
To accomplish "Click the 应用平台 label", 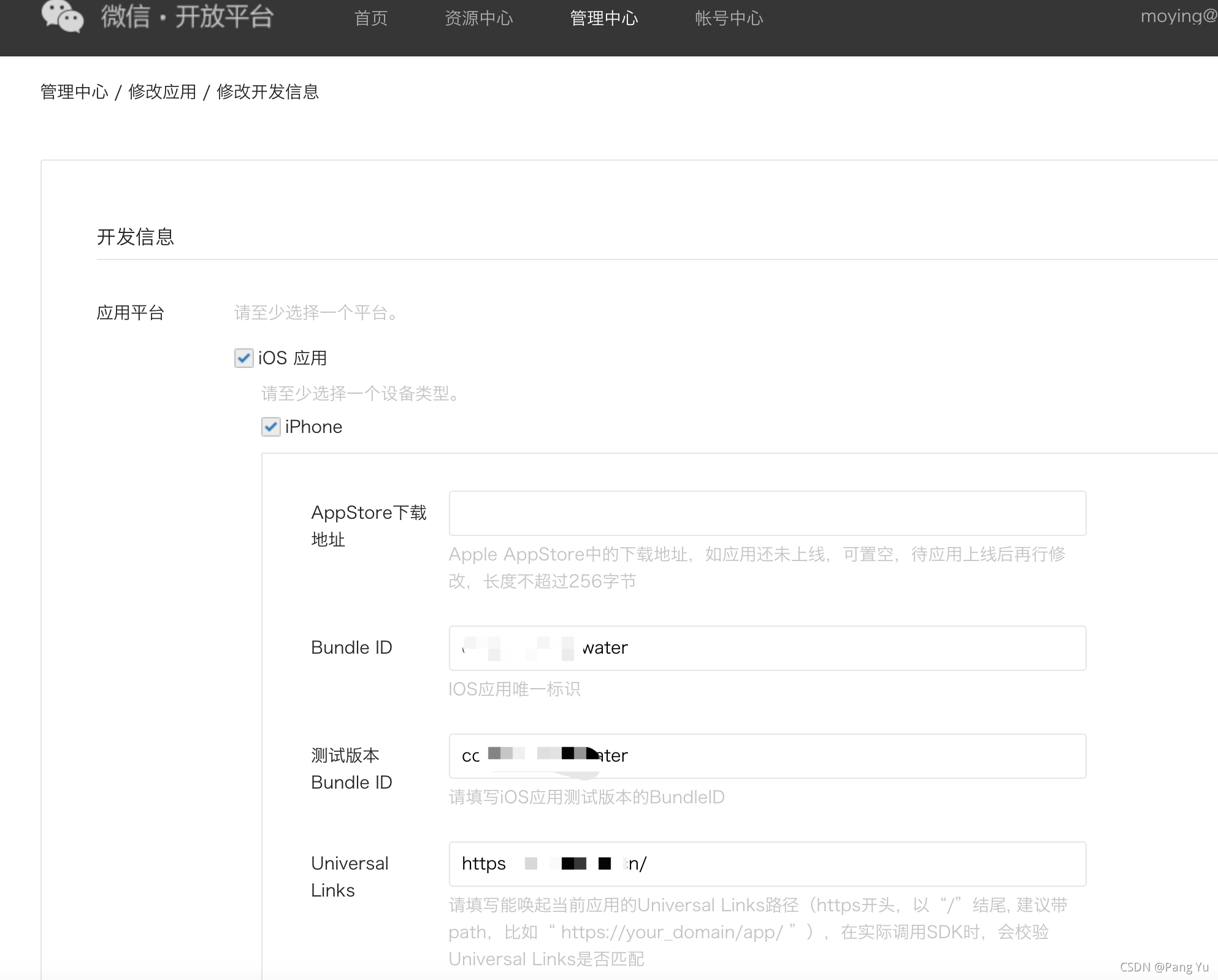I will [x=131, y=313].
